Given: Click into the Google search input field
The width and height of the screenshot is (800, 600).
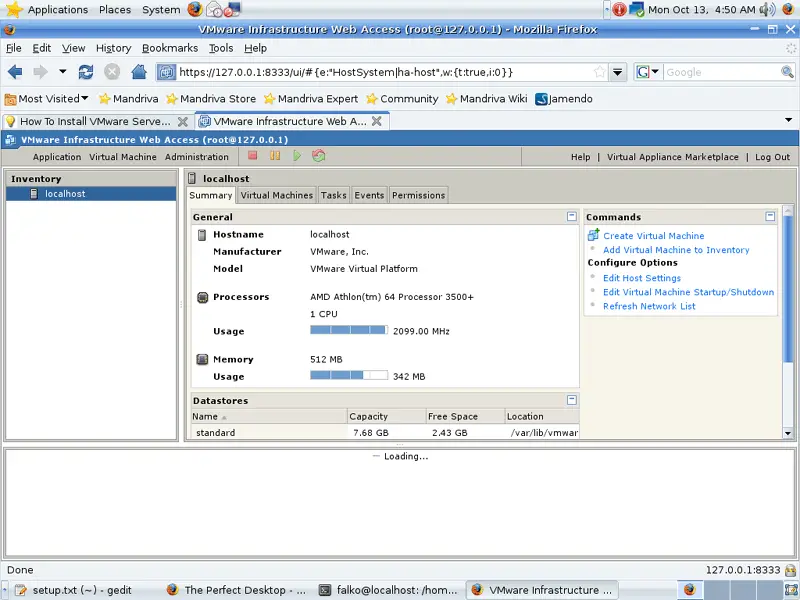Looking at the screenshot, I should tap(721, 72).
